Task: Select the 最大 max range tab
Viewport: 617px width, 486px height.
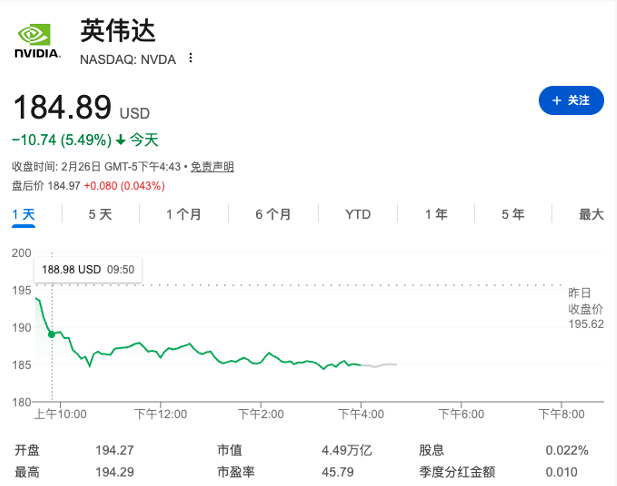Action: coord(591,214)
